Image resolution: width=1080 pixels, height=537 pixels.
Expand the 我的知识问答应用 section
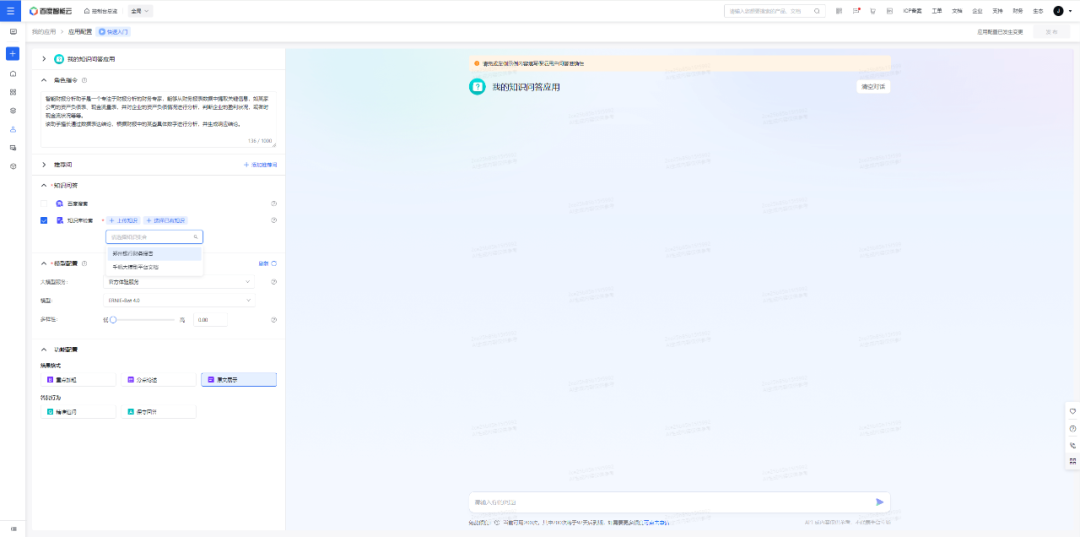click(44, 59)
